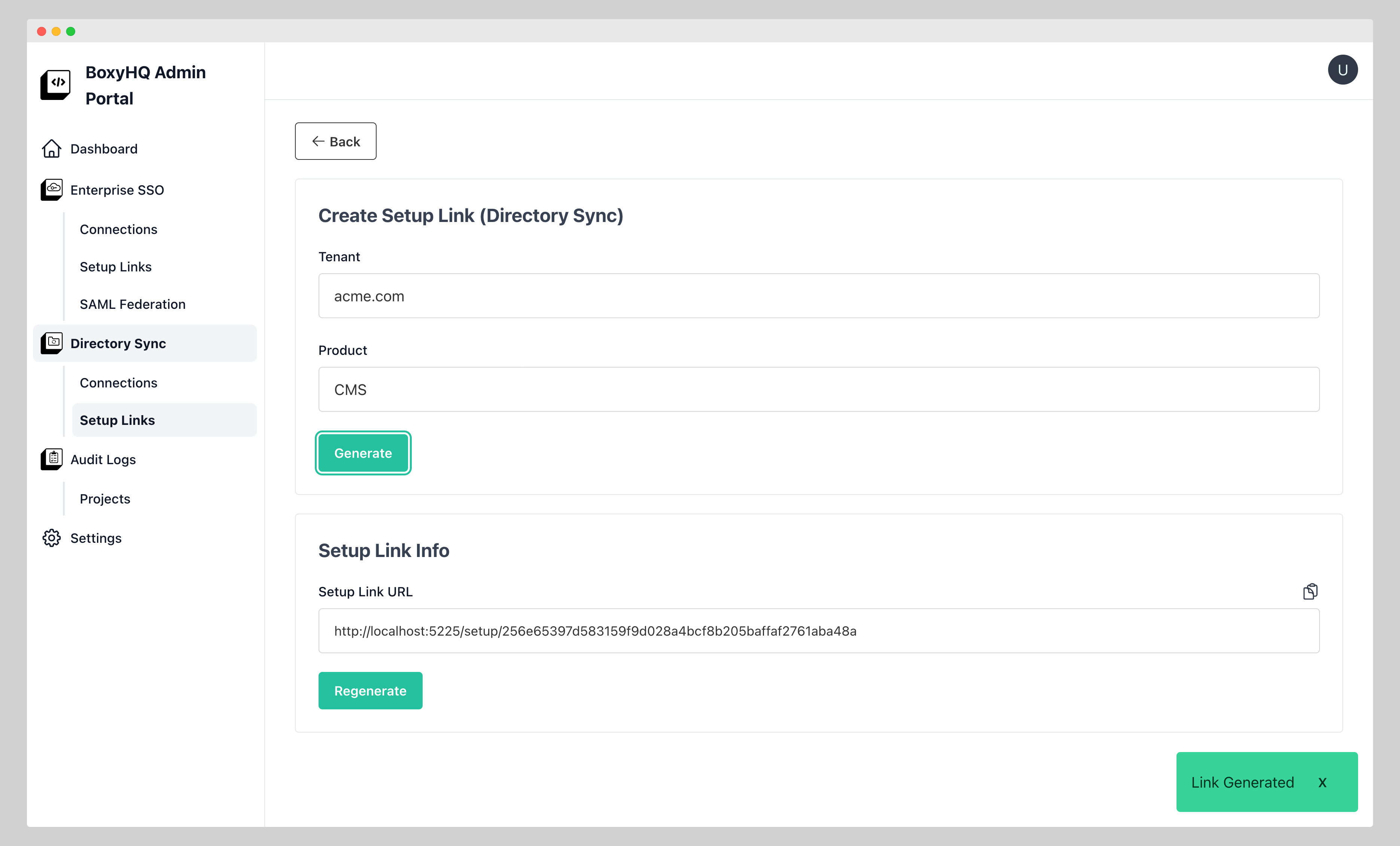Go back using the Back button
This screenshot has width=1400, height=846.
click(335, 141)
